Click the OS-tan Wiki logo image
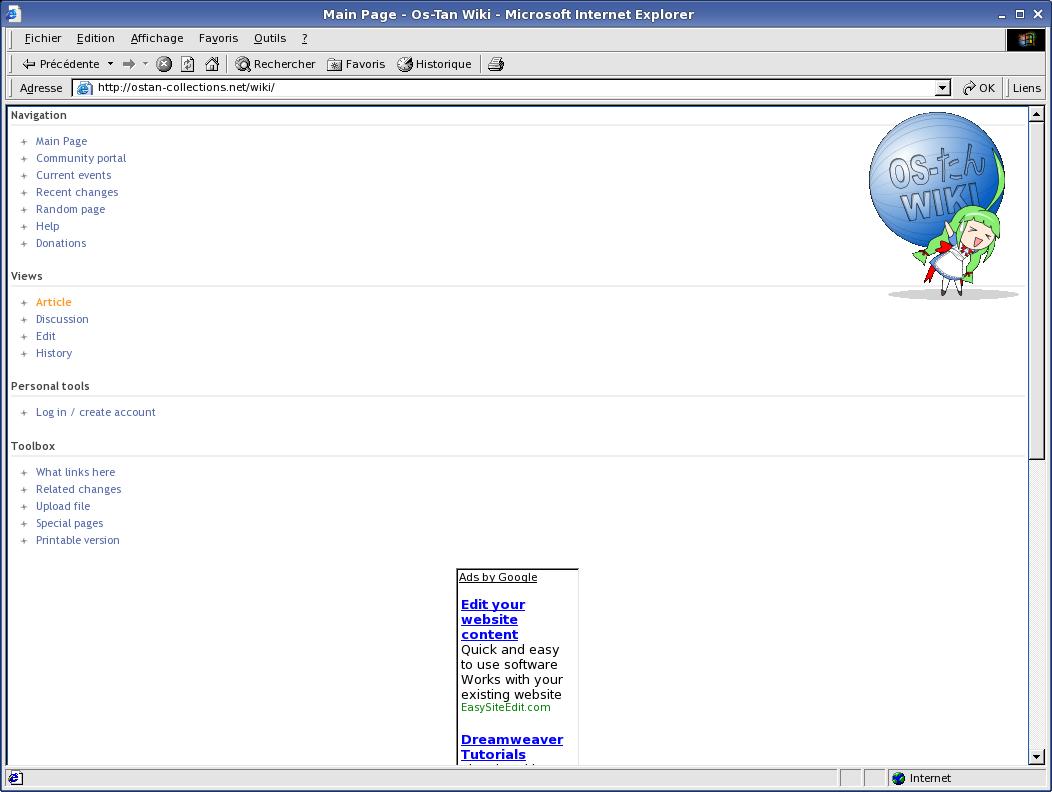Screen dimensions: 1052x792 [945, 205]
